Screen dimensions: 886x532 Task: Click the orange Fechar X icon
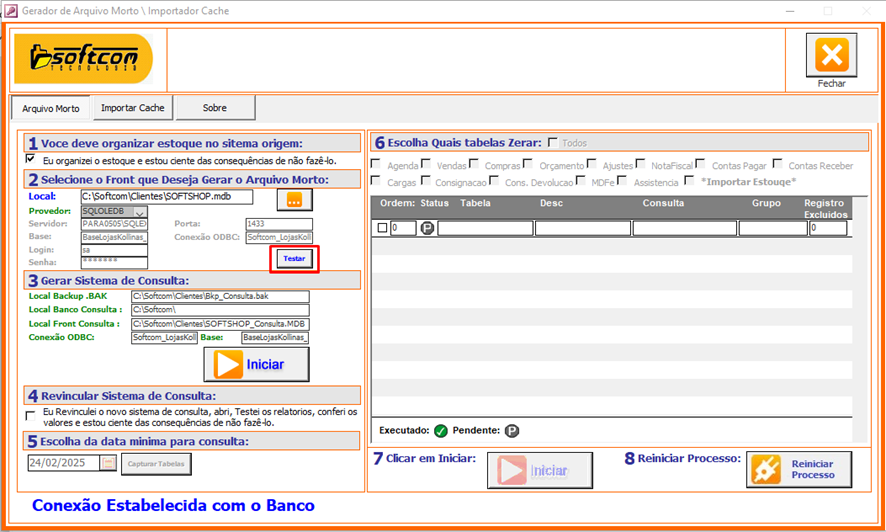(x=831, y=54)
